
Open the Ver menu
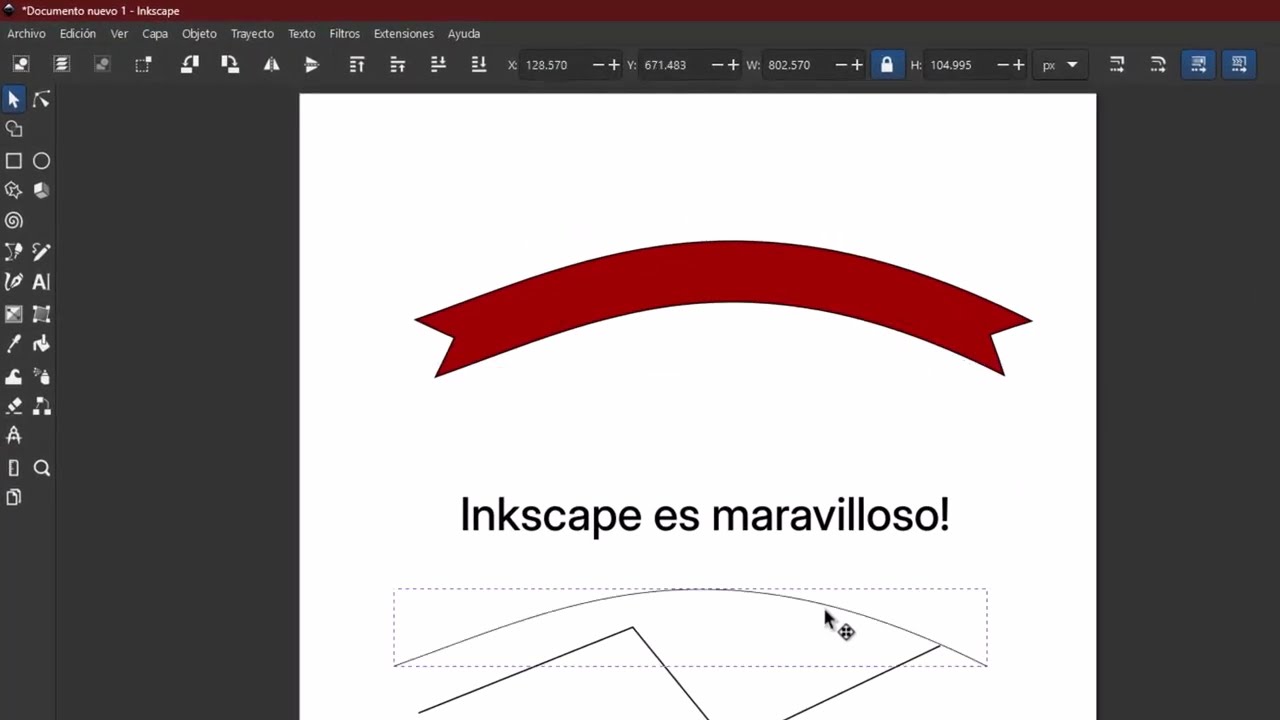click(119, 34)
